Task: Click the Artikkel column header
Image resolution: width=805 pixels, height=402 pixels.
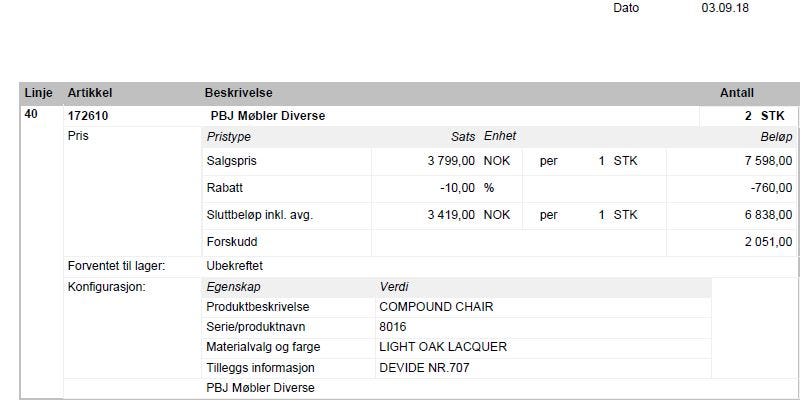Action: [x=90, y=93]
